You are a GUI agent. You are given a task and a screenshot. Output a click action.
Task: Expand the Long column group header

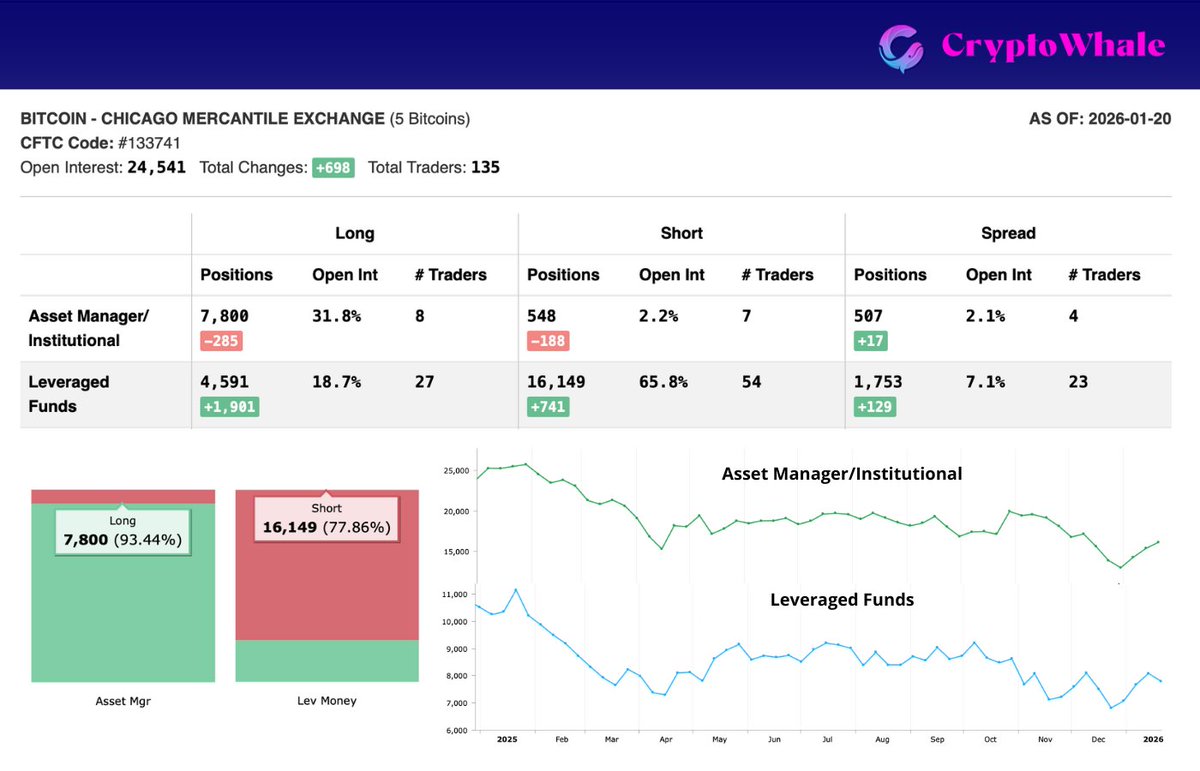tap(355, 233)
